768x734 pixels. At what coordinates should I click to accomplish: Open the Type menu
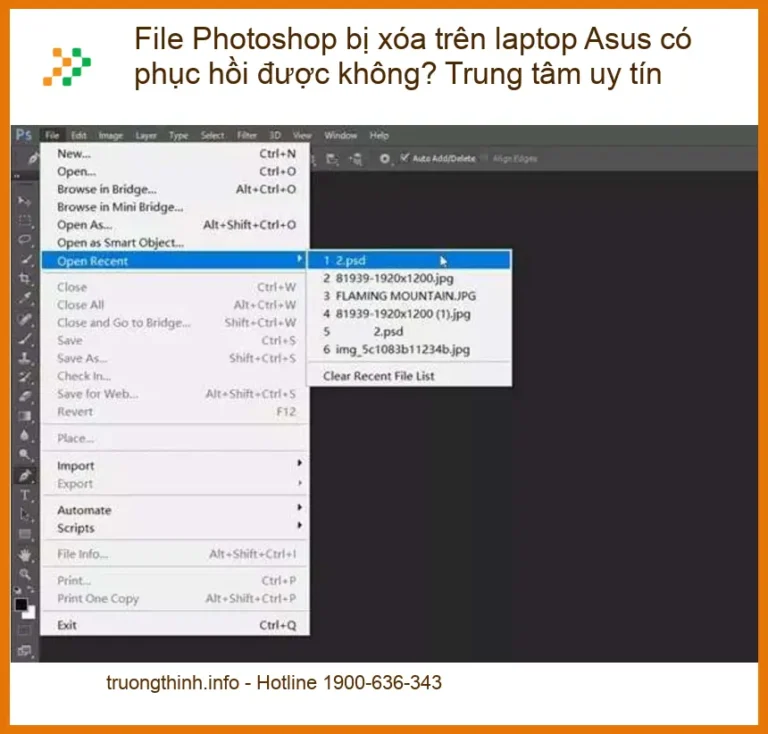click(x=178, y=136)
